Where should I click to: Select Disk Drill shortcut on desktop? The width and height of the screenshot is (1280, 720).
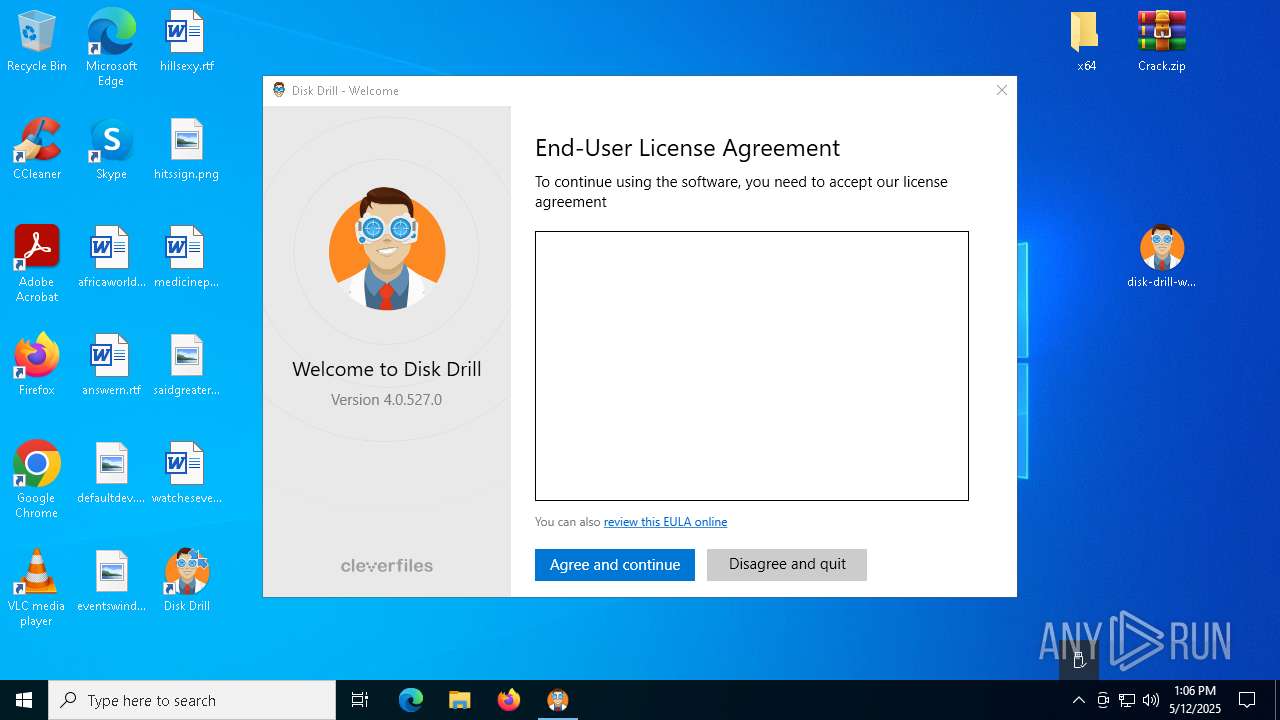(186, 582)
